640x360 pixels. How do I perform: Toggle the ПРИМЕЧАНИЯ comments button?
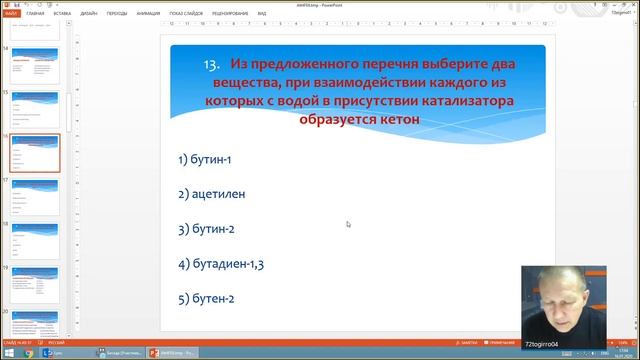tap(499, 342)
